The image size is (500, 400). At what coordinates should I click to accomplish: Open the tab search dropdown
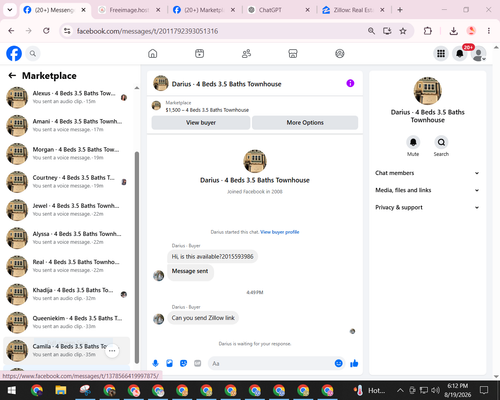[10, 10]
